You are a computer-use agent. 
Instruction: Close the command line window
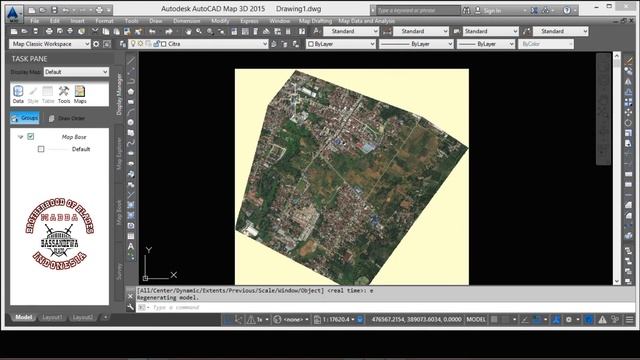tap(131, 296)
